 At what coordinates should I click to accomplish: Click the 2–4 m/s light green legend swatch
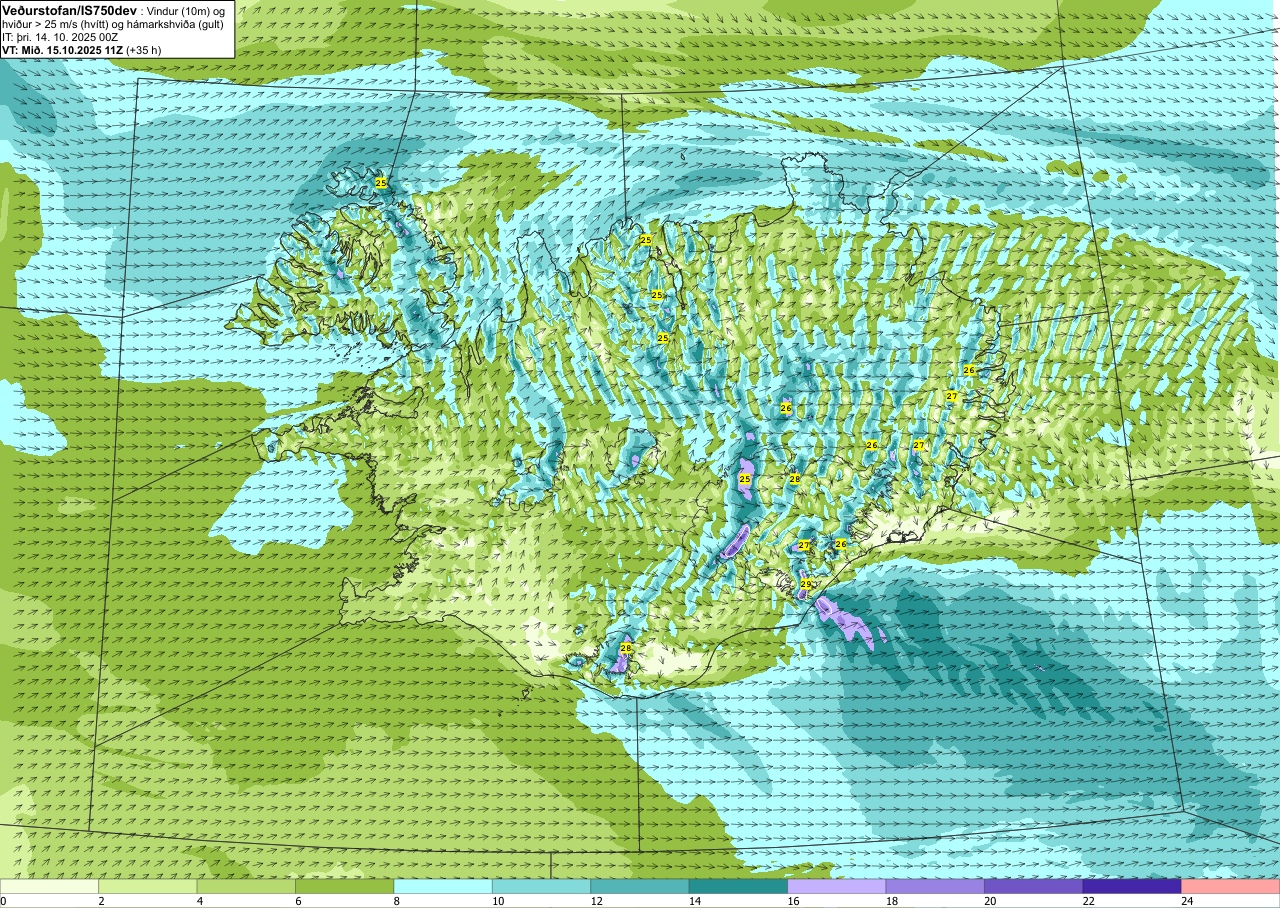(x=148, y=886)
